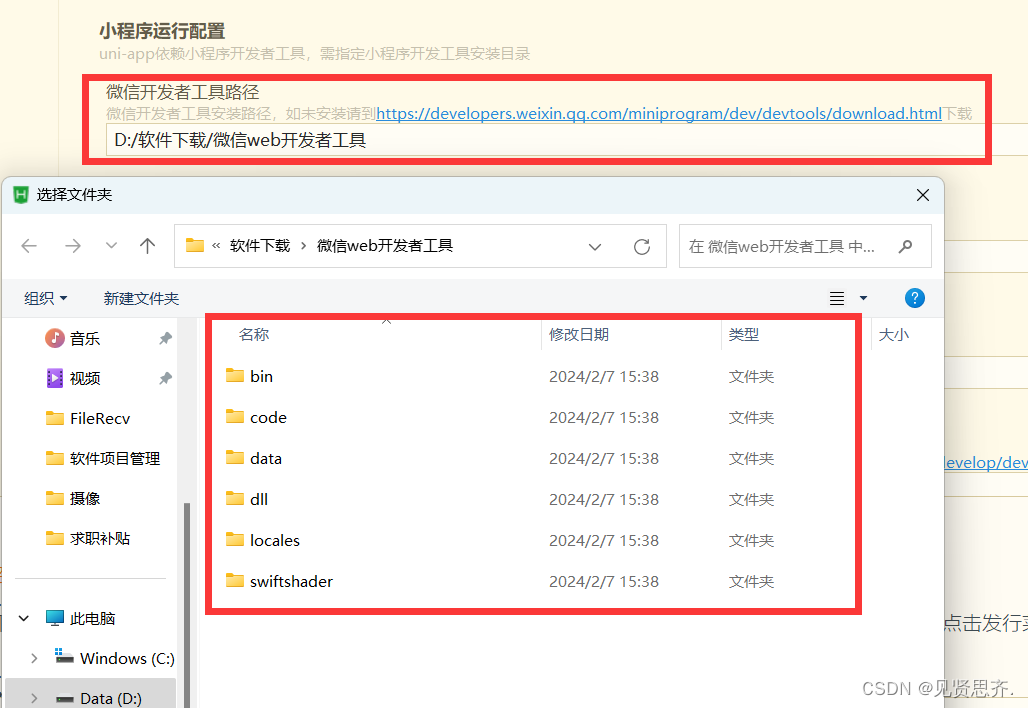Go back in folder dialog
1028x708 pixels.
29,246
